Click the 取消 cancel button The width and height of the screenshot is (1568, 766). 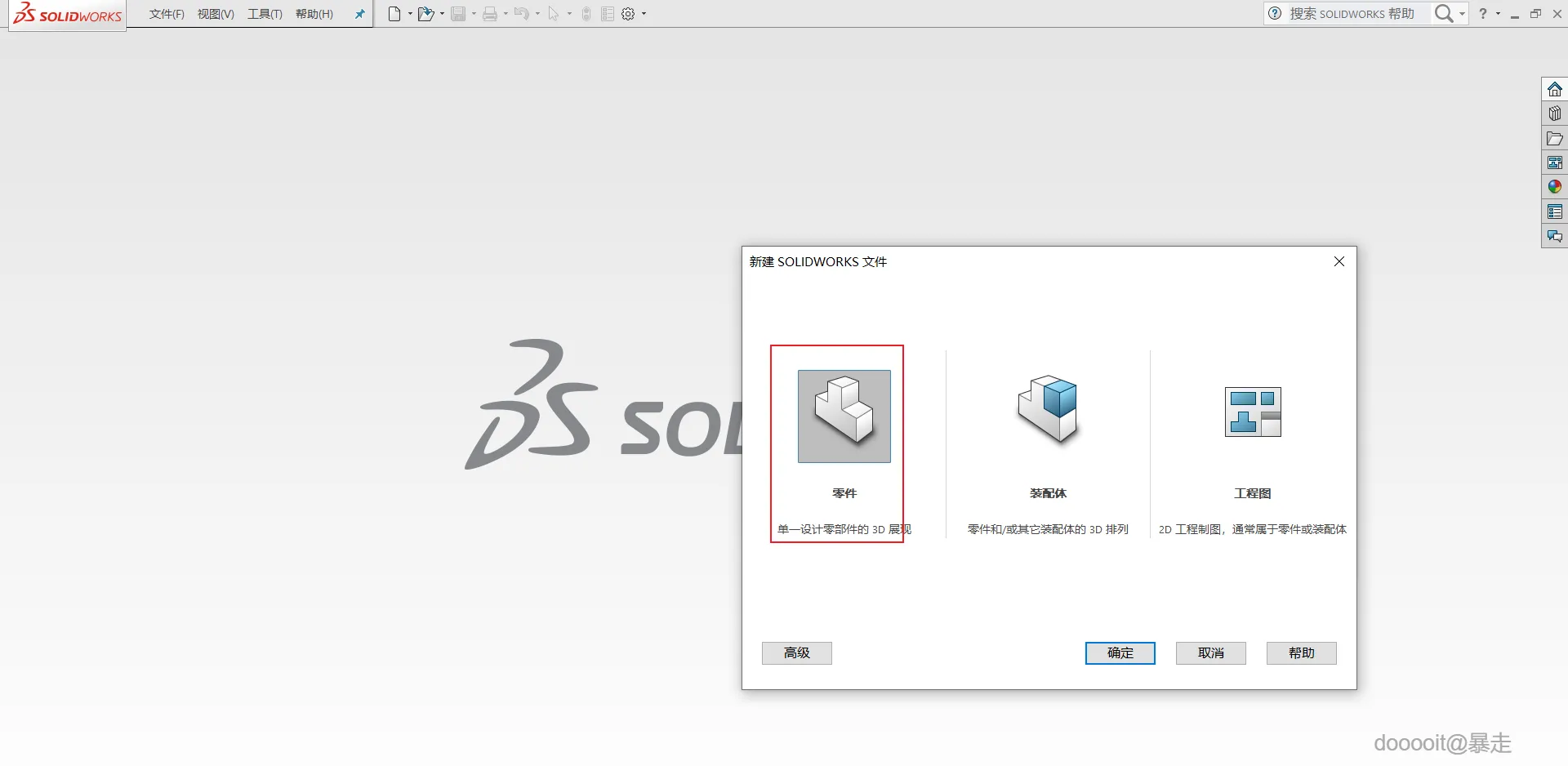tap(1211, 653)
